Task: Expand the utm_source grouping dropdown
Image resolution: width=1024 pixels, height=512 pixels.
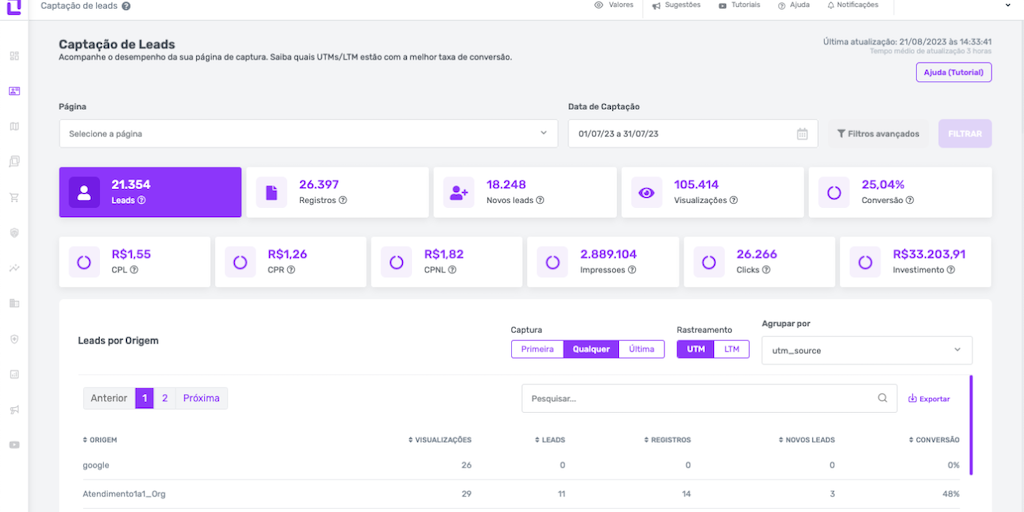Action: tap(866, 350)
